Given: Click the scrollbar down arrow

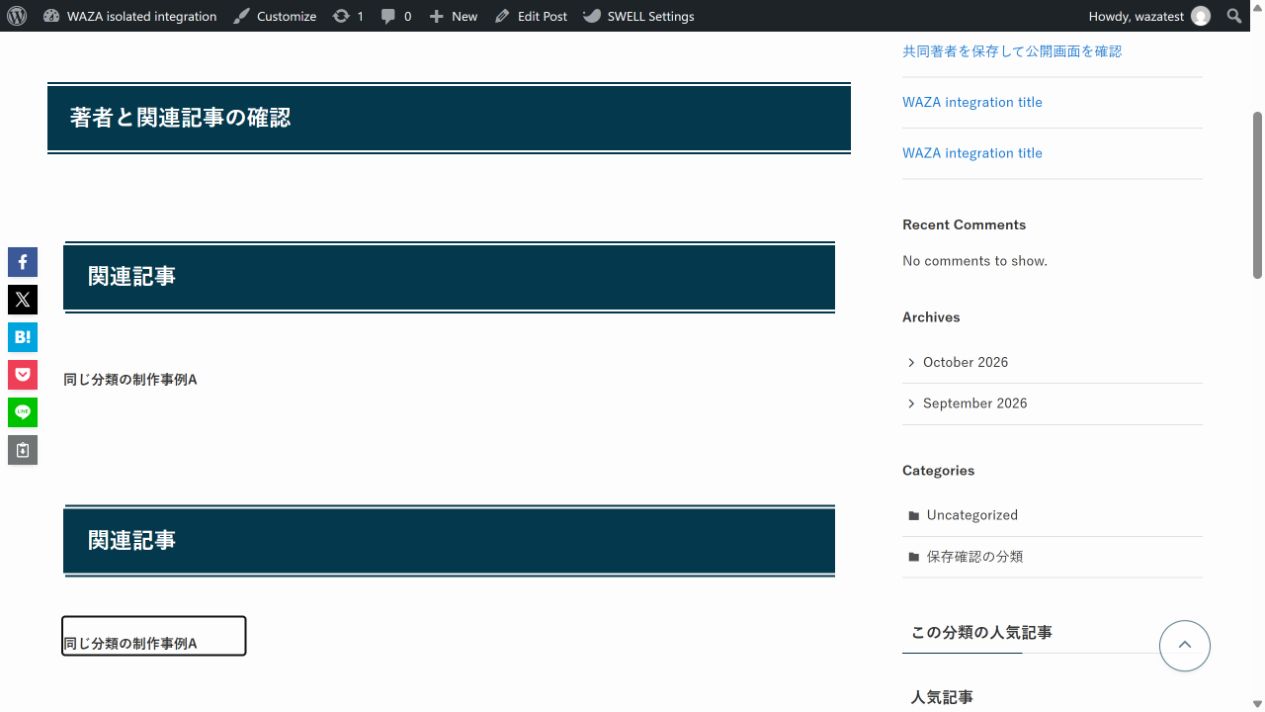Looking at the screenshot, I should [1258, 704].
